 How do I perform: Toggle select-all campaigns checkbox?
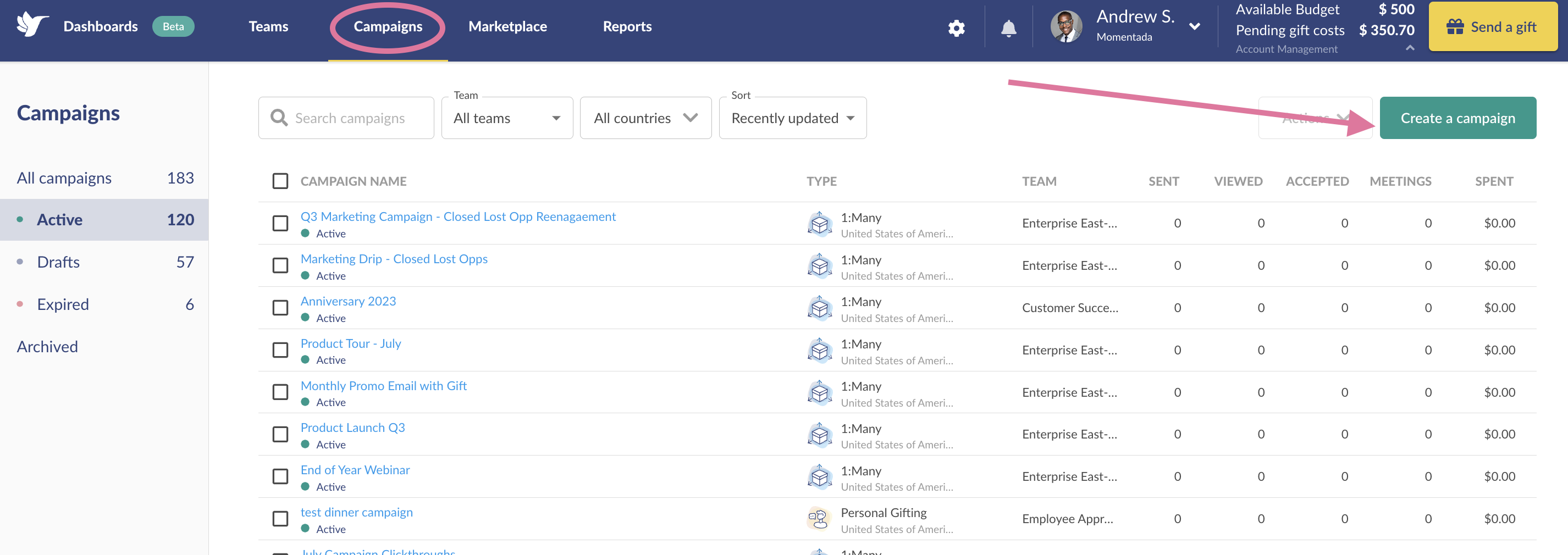click(x=280, y=181)
